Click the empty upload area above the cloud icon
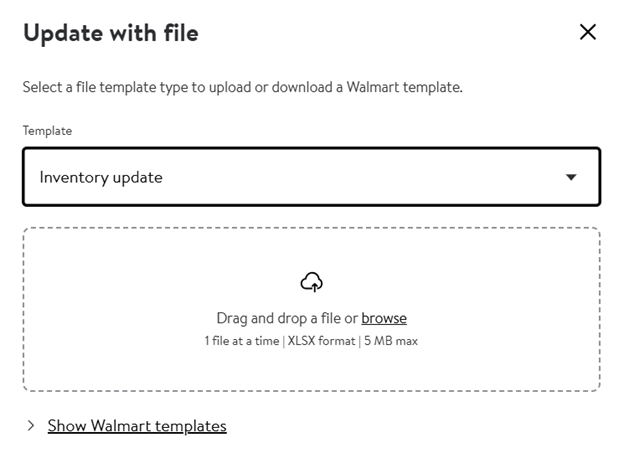This screenshot has height=453, width=624. 312,250
